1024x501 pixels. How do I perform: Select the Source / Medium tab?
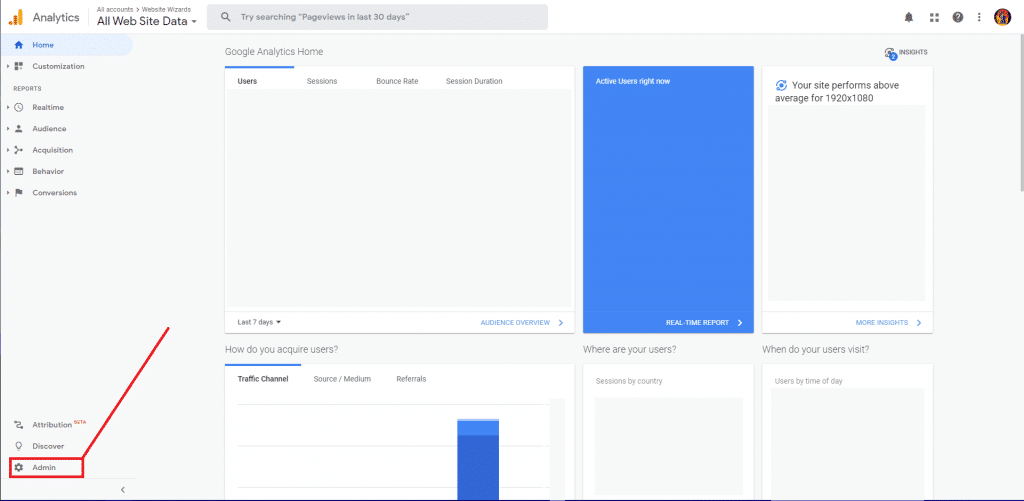point(342,379)
